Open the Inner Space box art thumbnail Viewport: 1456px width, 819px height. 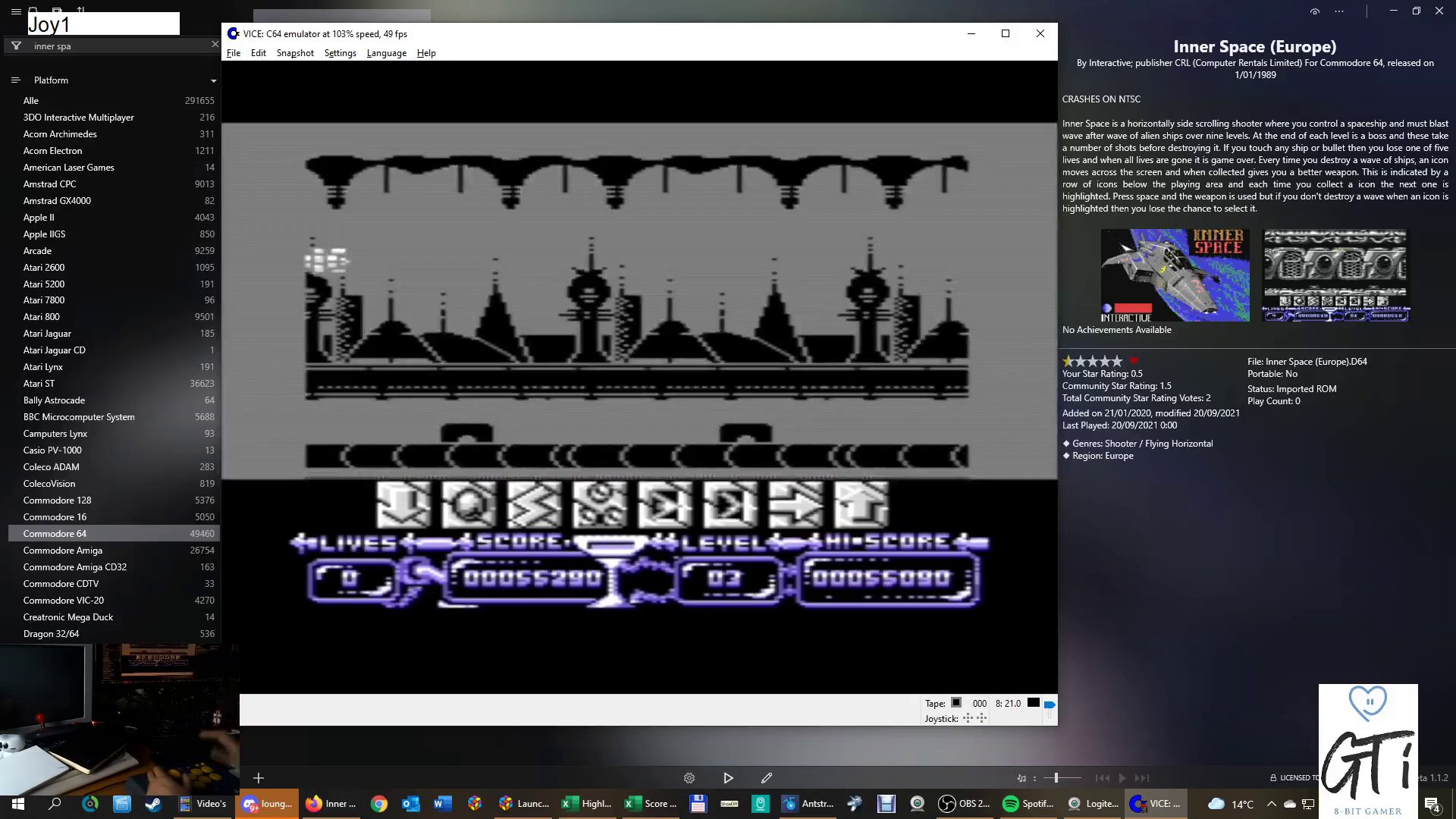(x=1175, y=275)
